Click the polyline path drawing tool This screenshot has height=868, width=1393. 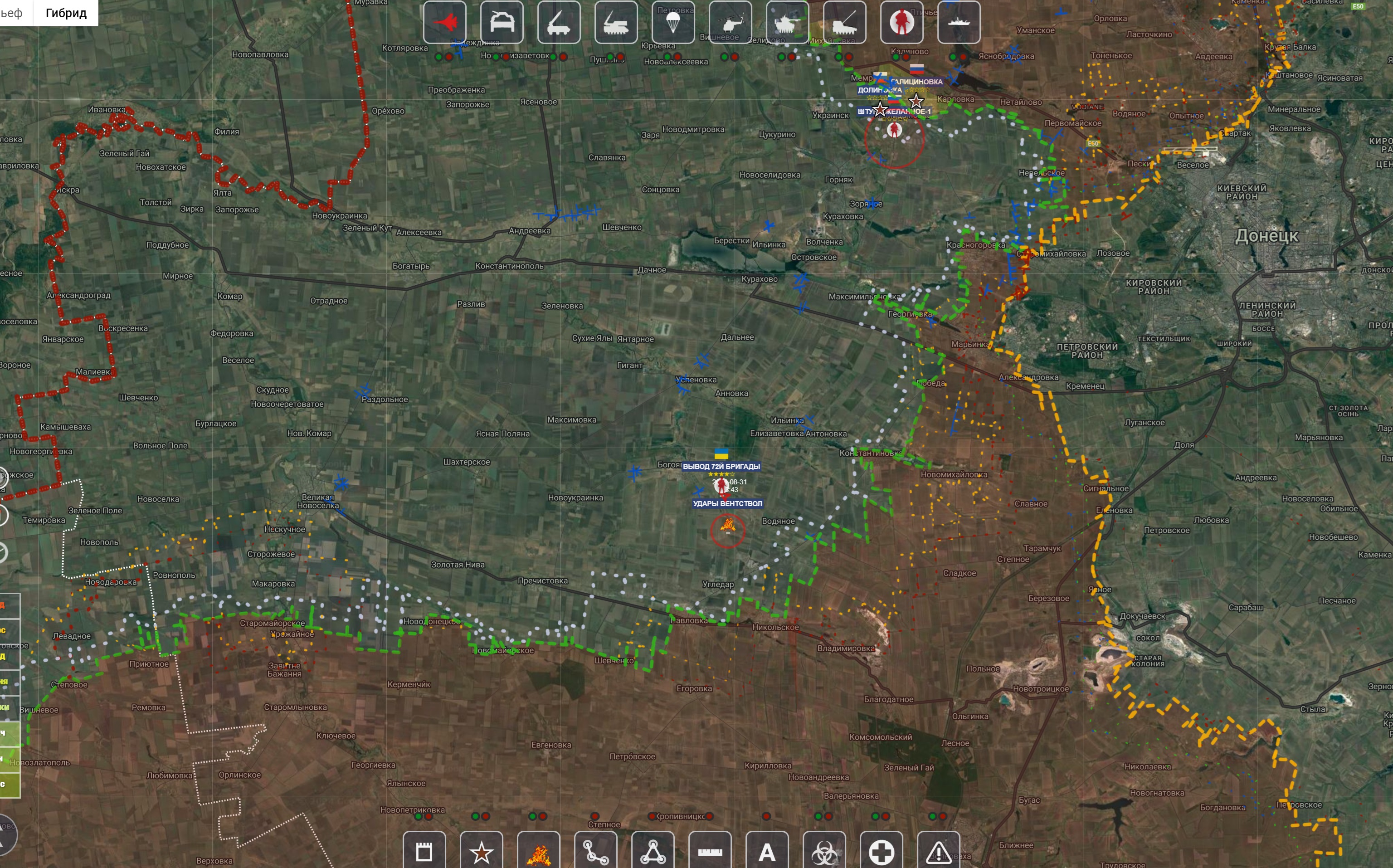pyautogui.click(x=596, y=852)
